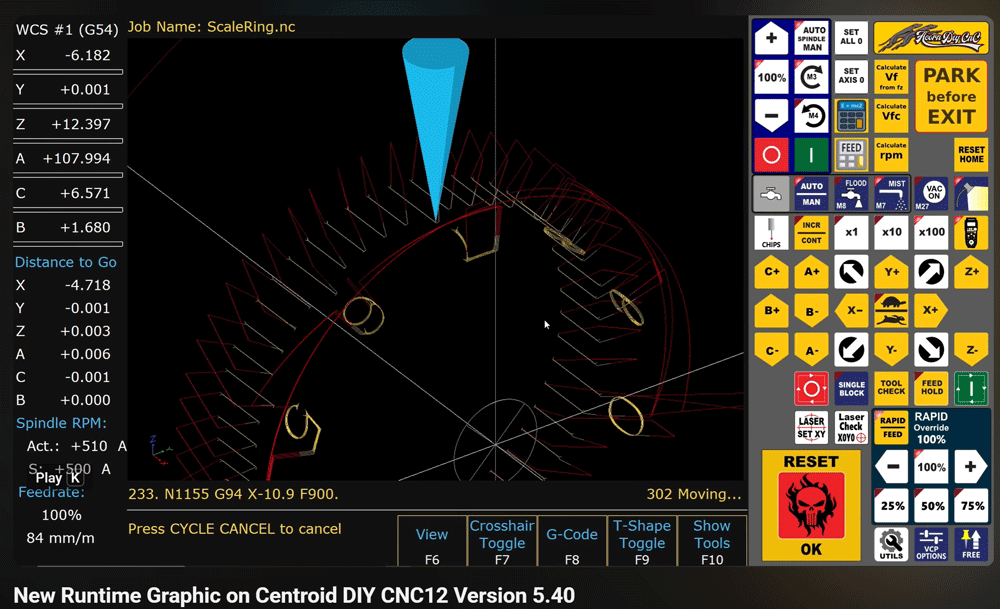The image size is (1000, 609).
Task: Start spindle clockwise with the M3 icon
Action: pyautogui.click(x=811, y=76)
